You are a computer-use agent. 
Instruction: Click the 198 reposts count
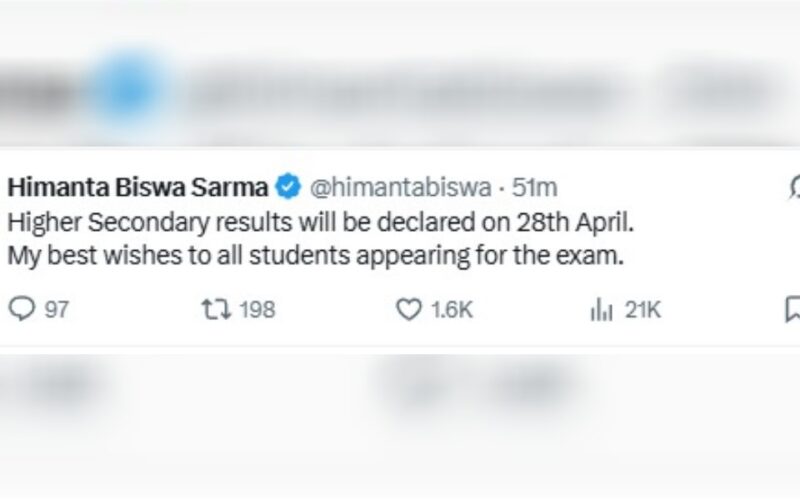coord(258,311)
